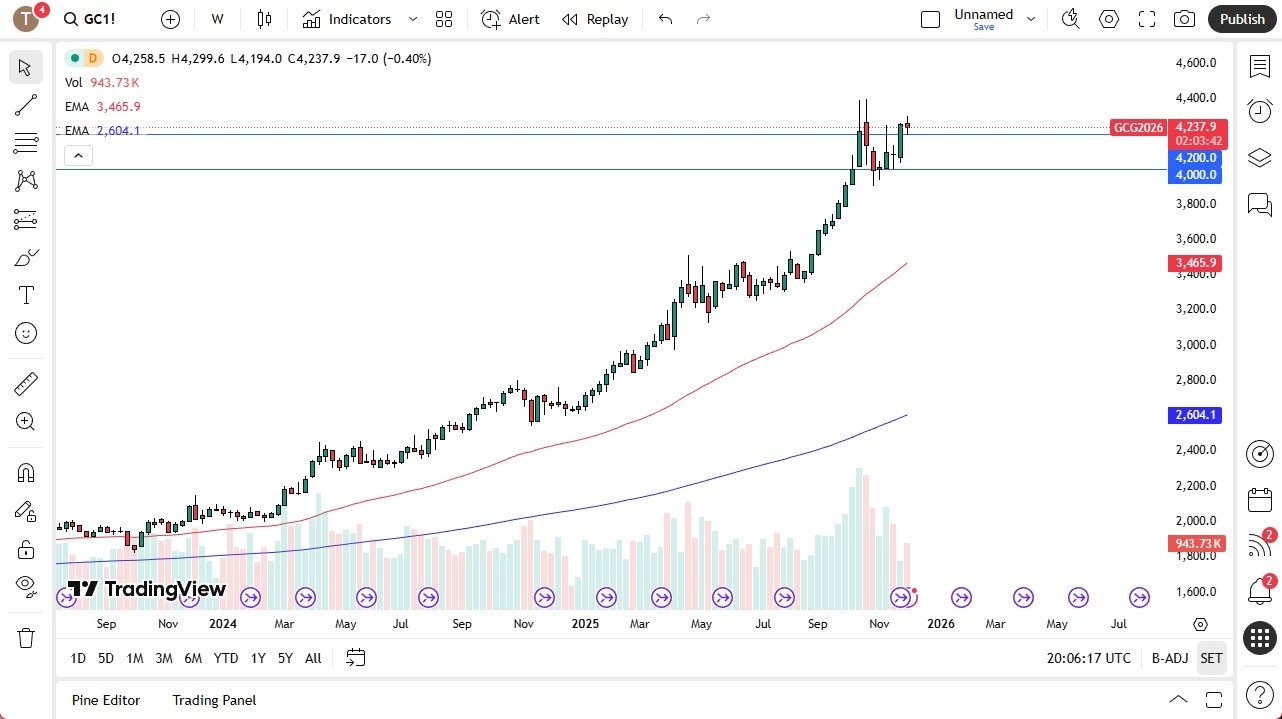
Task: Select the Text annotation tool
Action: pyautogui.click(x=25, y=294)
